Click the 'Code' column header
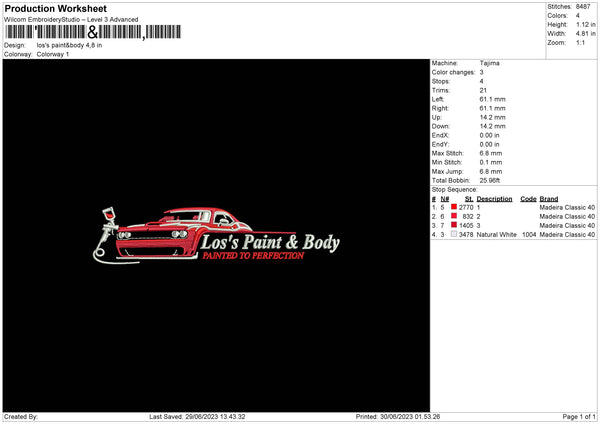The height and width of the screenshot is (424, 600). [528, 199]
